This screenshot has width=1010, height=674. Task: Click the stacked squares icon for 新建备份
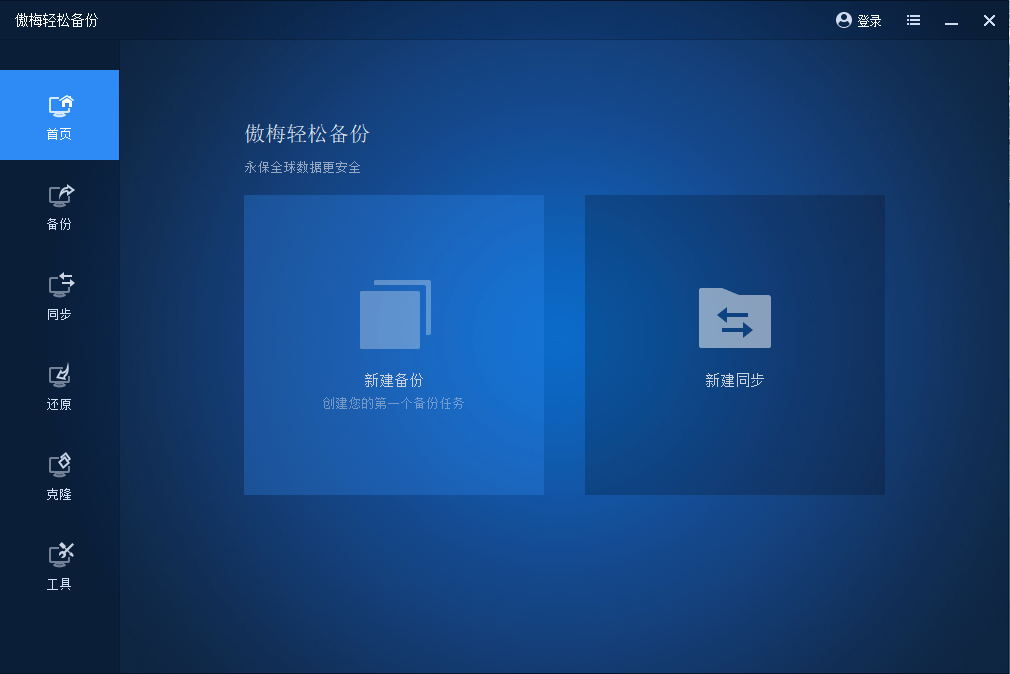pos(395,314)
